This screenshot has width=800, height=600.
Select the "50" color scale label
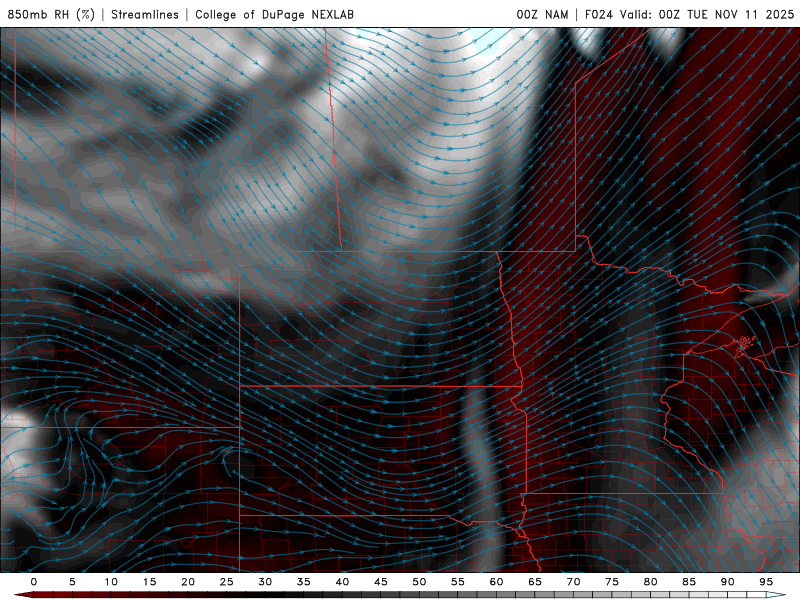coord(419,582)
